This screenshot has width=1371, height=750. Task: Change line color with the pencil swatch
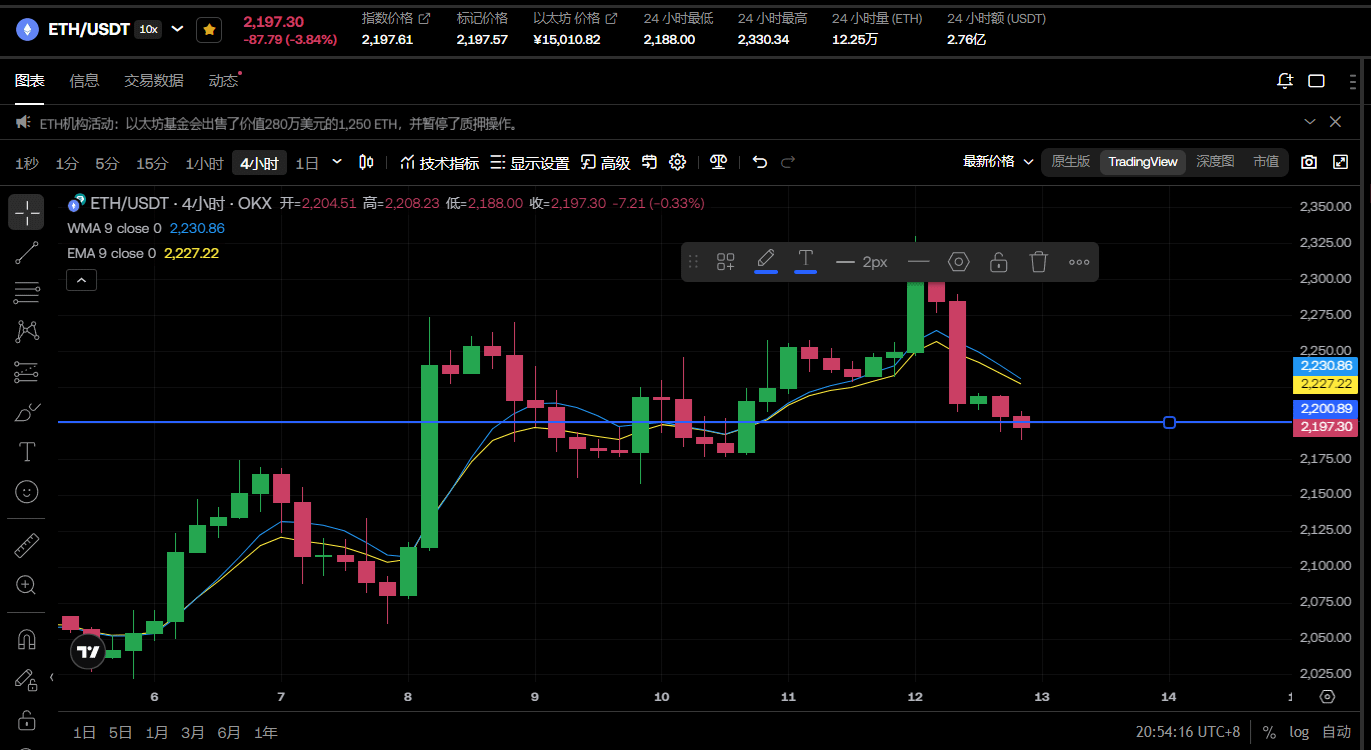point(765,261)
